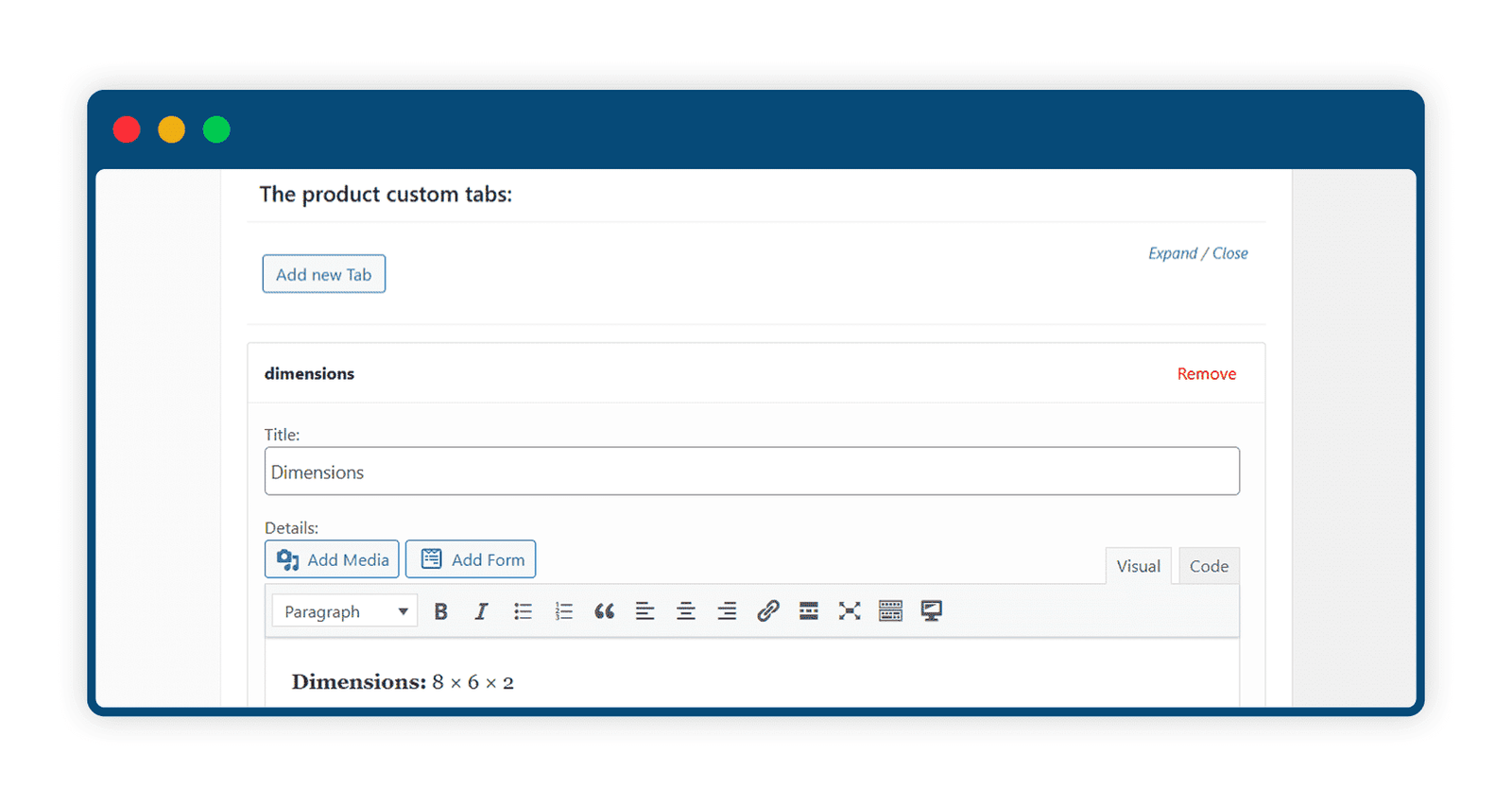1512x806 pixels.
Task: Insert Read More tag
Action: pos(808,611)
